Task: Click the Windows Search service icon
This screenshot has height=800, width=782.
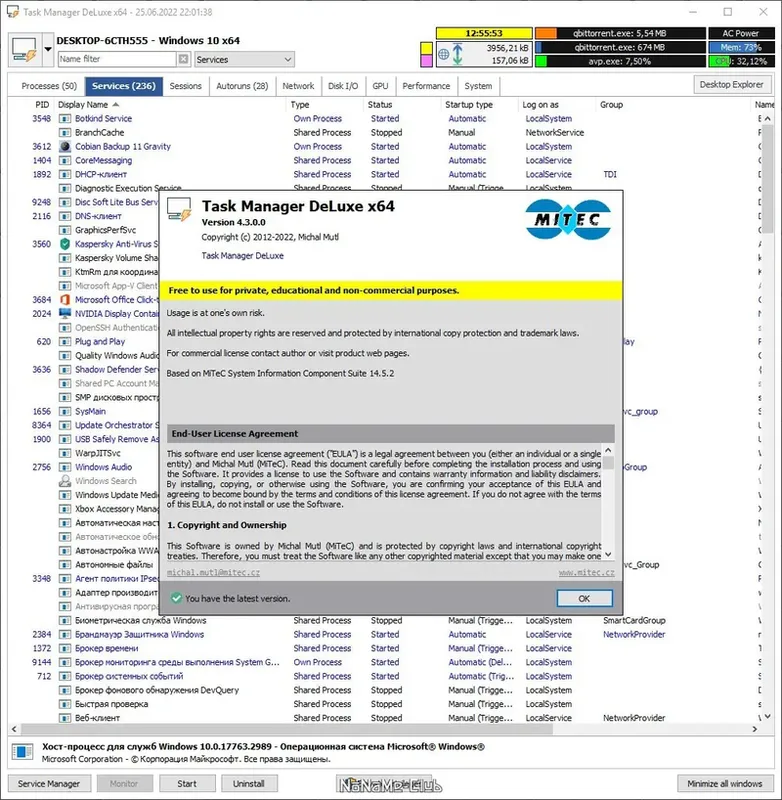Action: pos(65,481)
